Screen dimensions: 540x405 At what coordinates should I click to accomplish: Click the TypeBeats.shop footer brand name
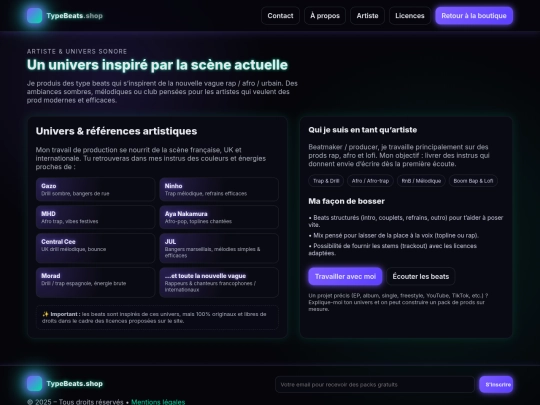pos(74,383)
